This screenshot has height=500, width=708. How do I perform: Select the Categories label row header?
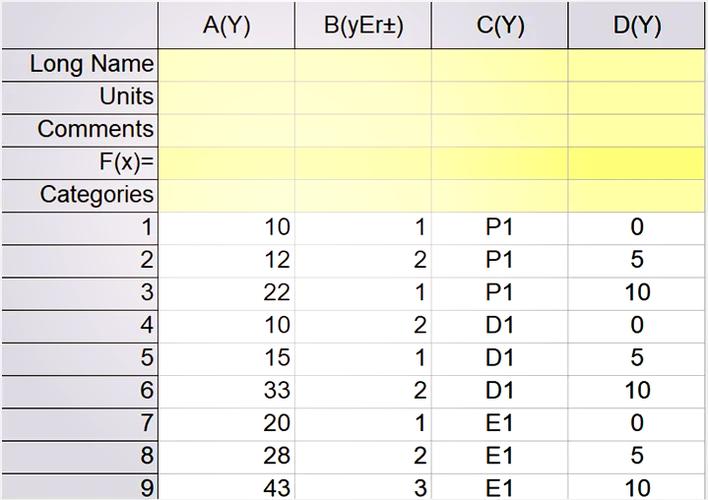(78, 195)
